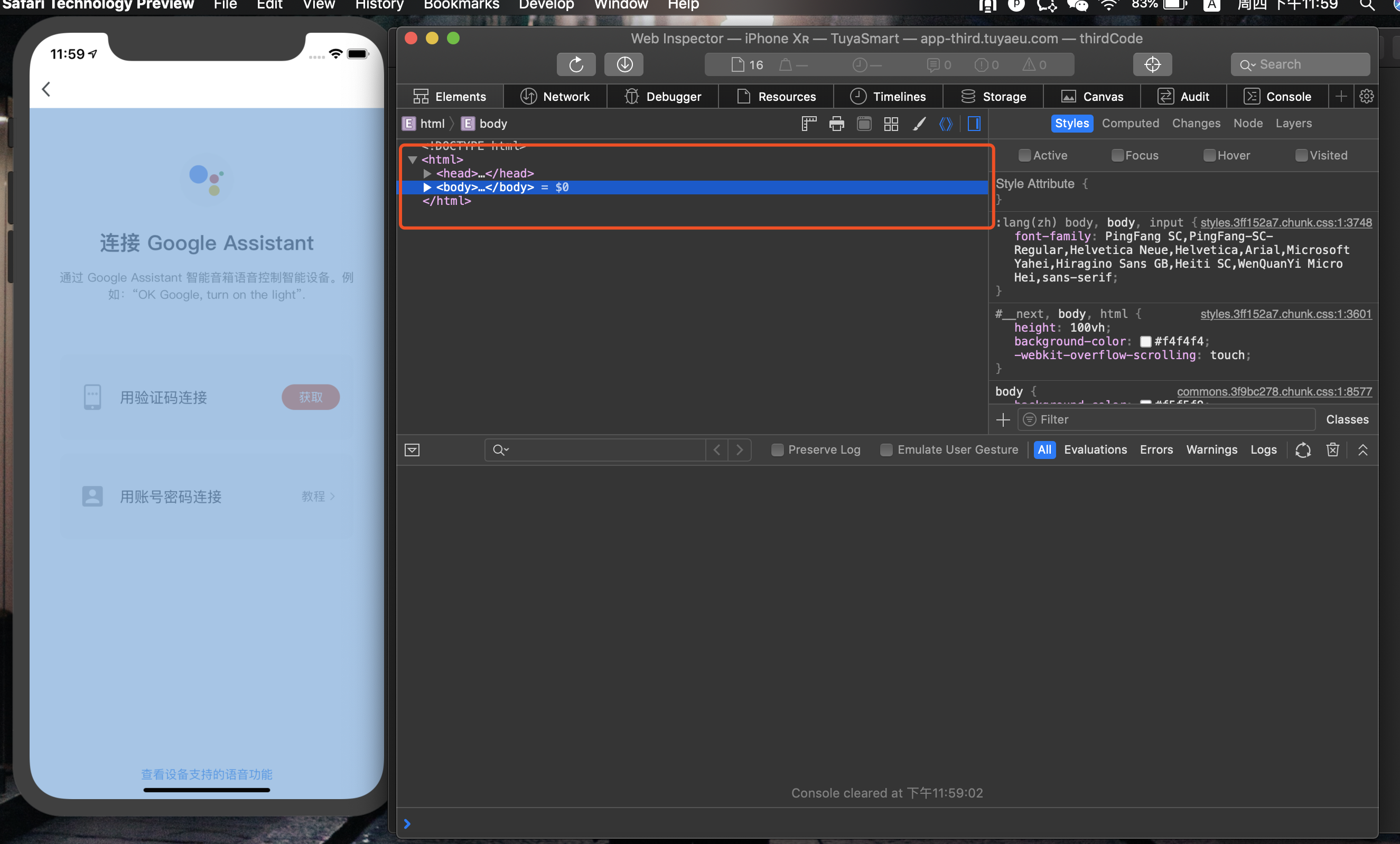Enable the Focus pseudo-class checkbox
This screenshot has height=844, width=1400.
pos(1117,155)
